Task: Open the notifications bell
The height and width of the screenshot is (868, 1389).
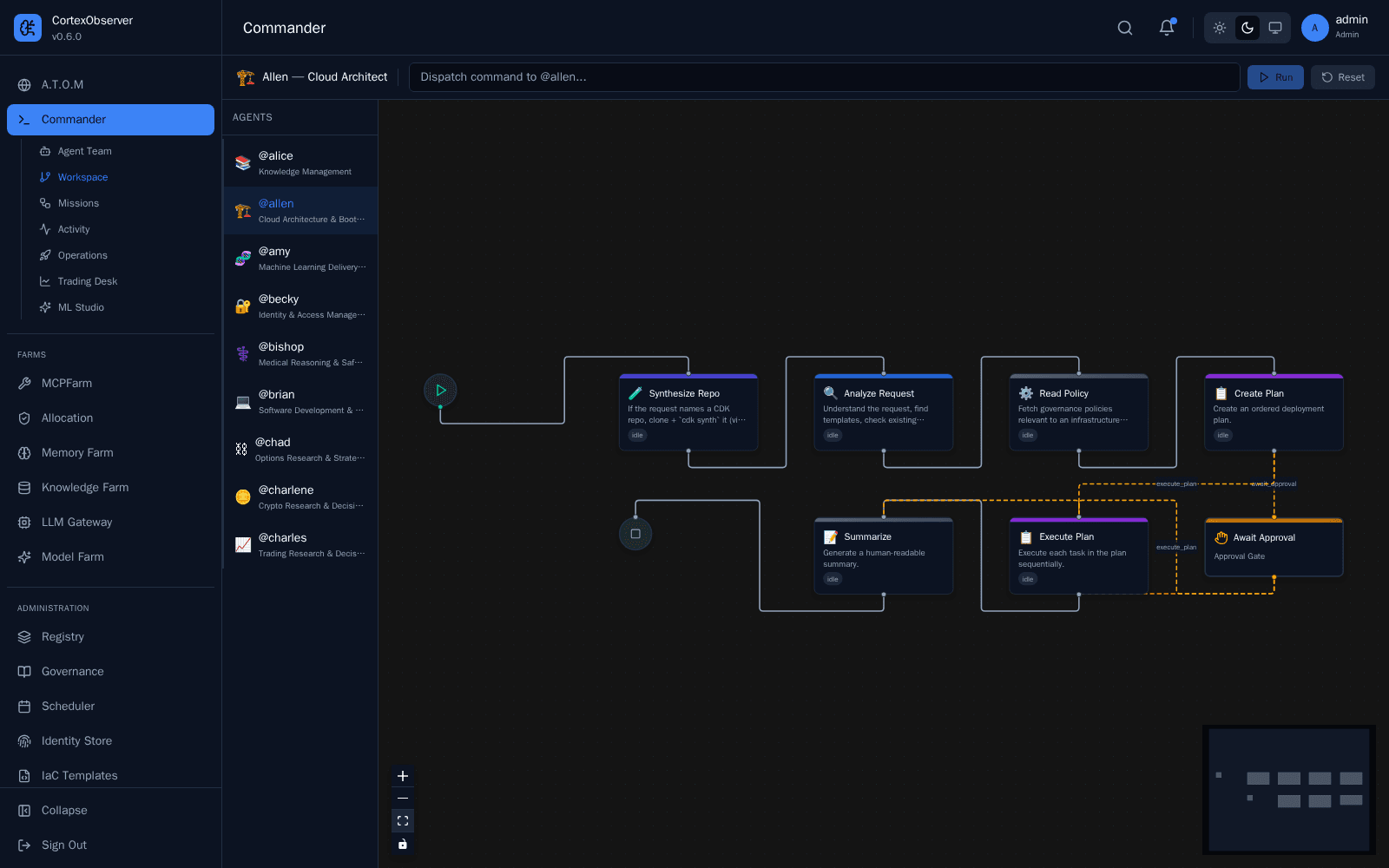Action: coord(1167,28)
